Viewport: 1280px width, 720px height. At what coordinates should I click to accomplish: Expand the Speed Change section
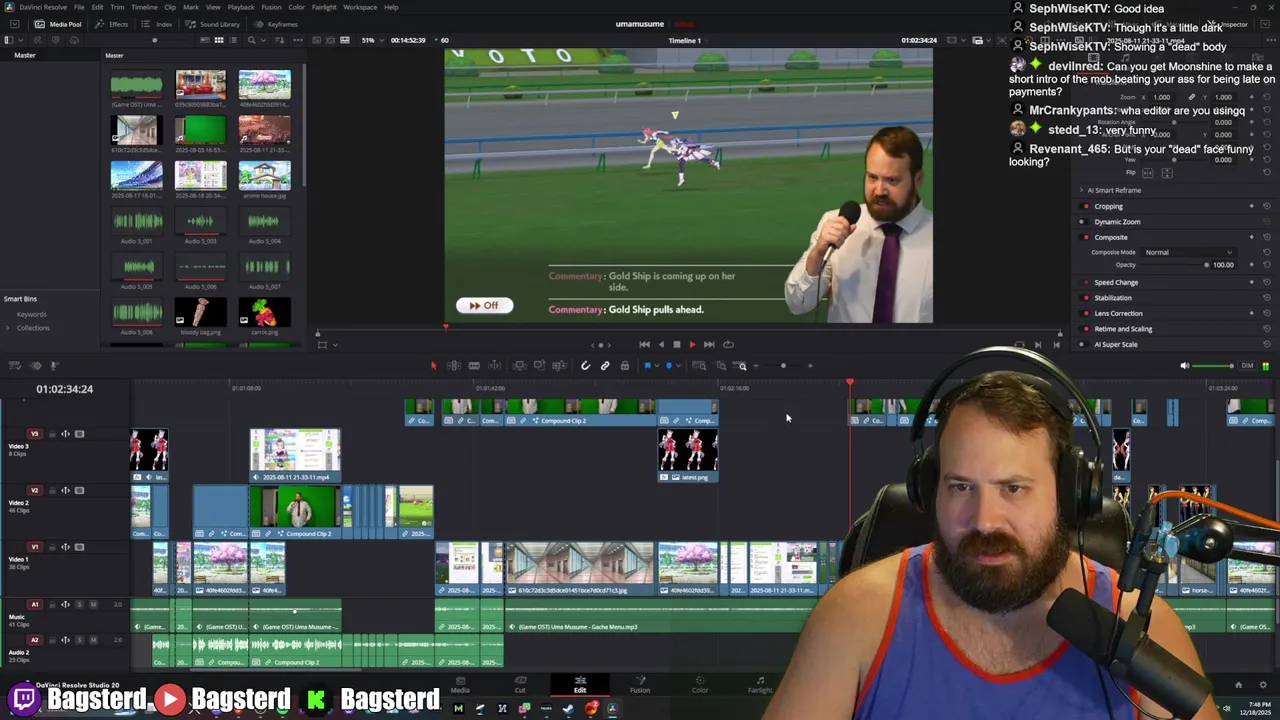pyautogui.click(x=1116, y=283)
